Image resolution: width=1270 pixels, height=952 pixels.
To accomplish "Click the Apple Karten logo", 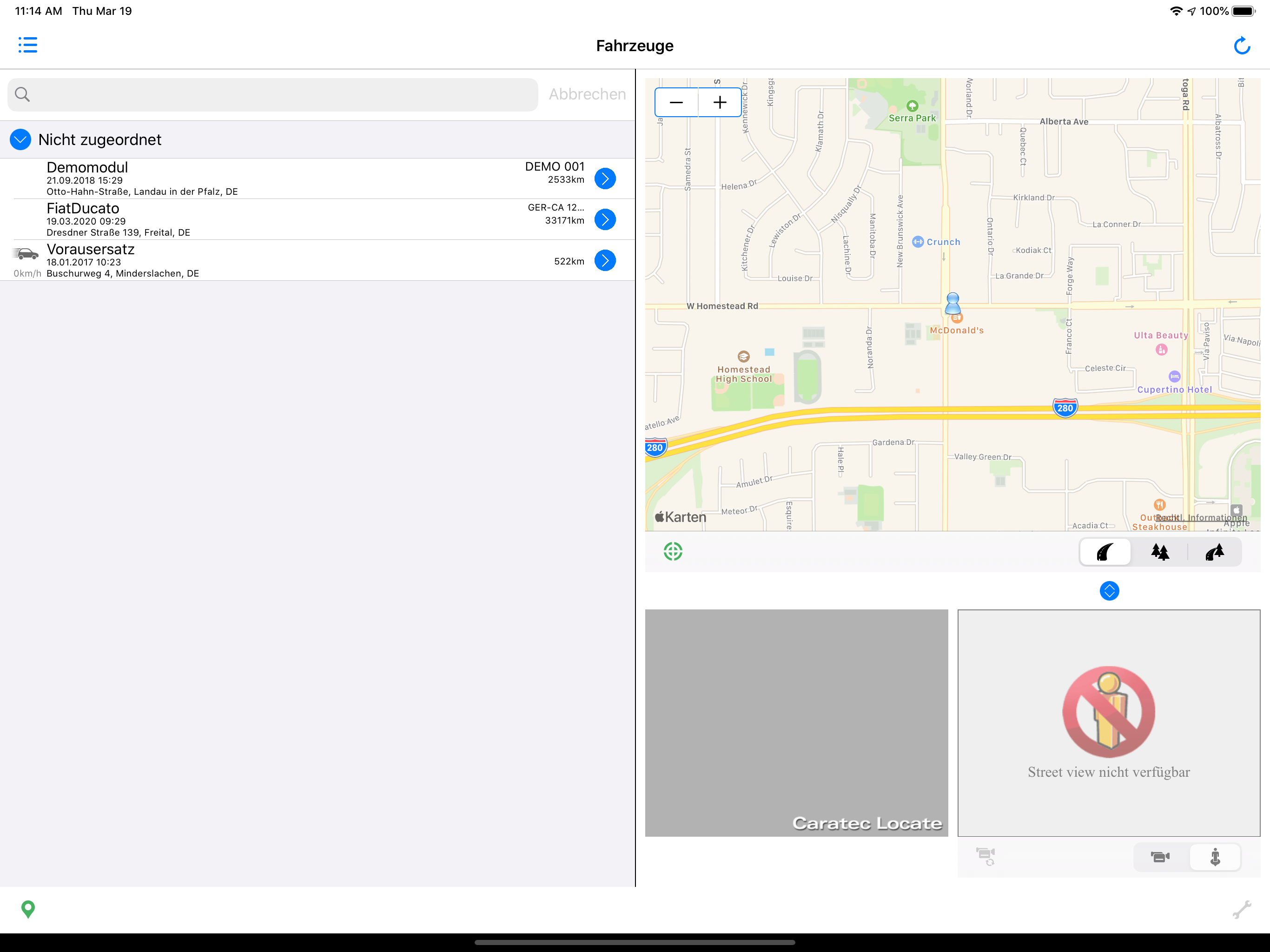I will pyautogui.click(x=681, y=517).
